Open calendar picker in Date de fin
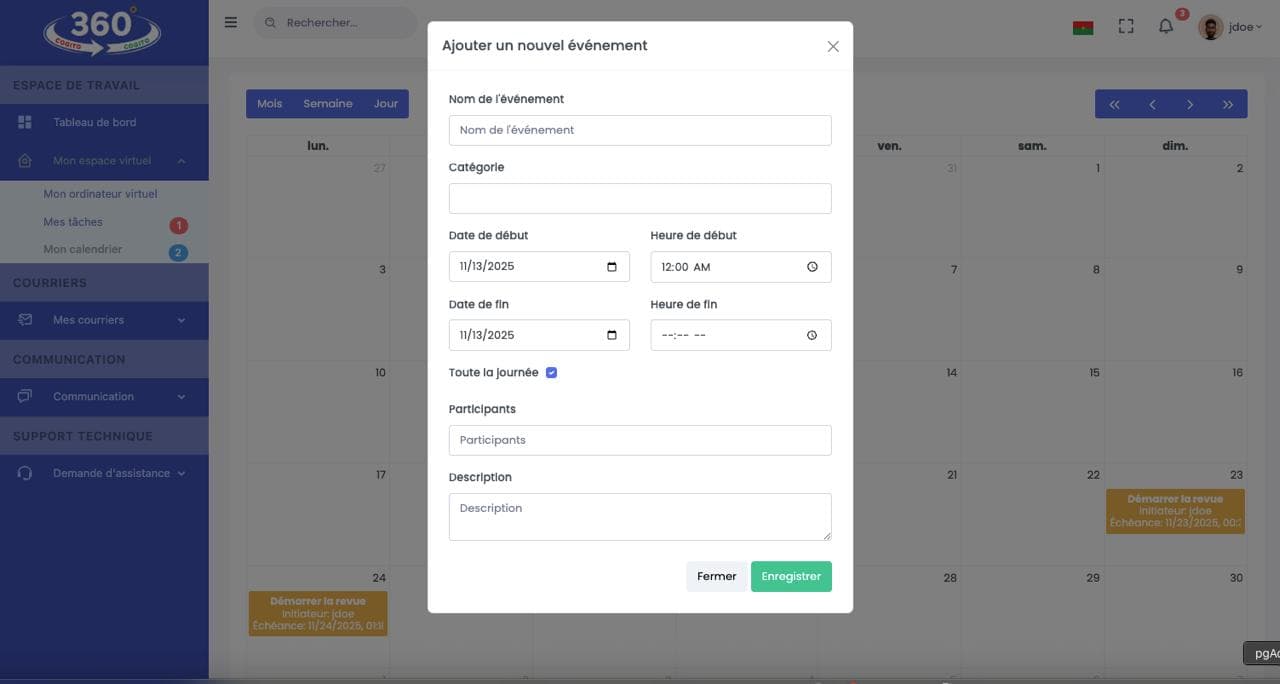The width and height of the screenshot is (1280, 684). pyautogui.click(x=612, y=335)
